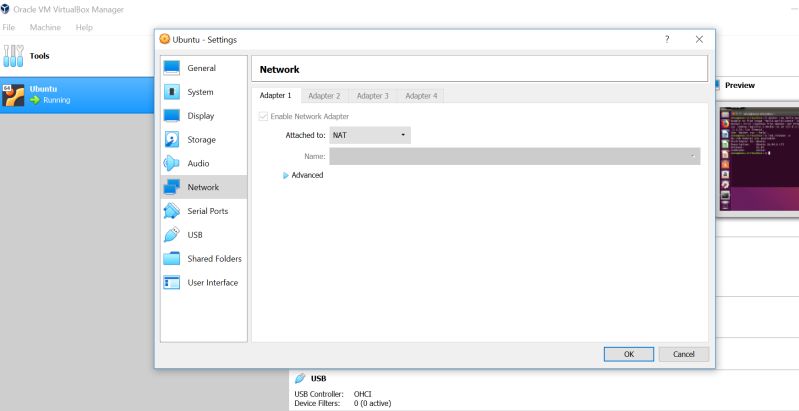Click the Tools wrench icon in Manager
799x411 pixels.
pos(13,56)
